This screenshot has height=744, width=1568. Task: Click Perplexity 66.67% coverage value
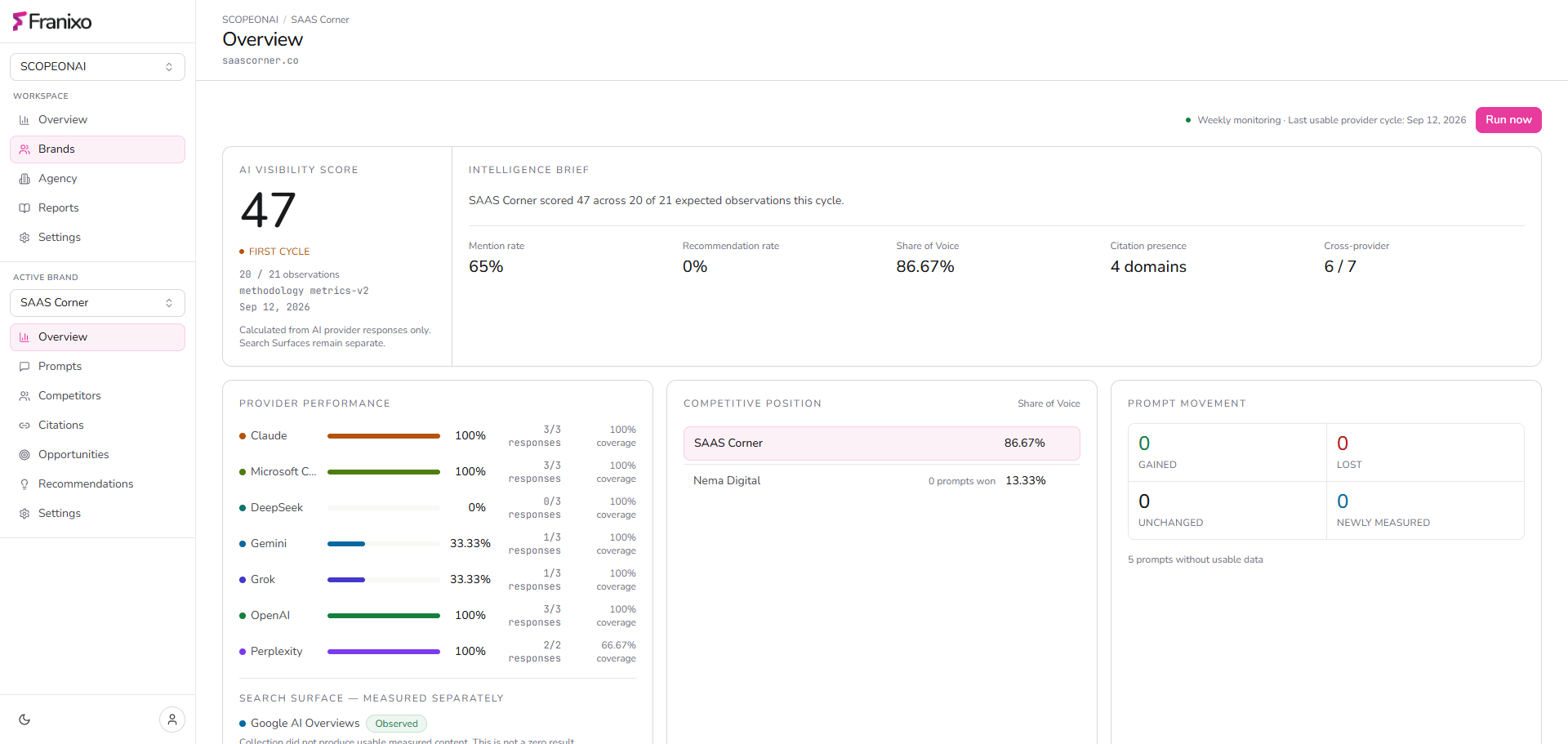[618, 645]
